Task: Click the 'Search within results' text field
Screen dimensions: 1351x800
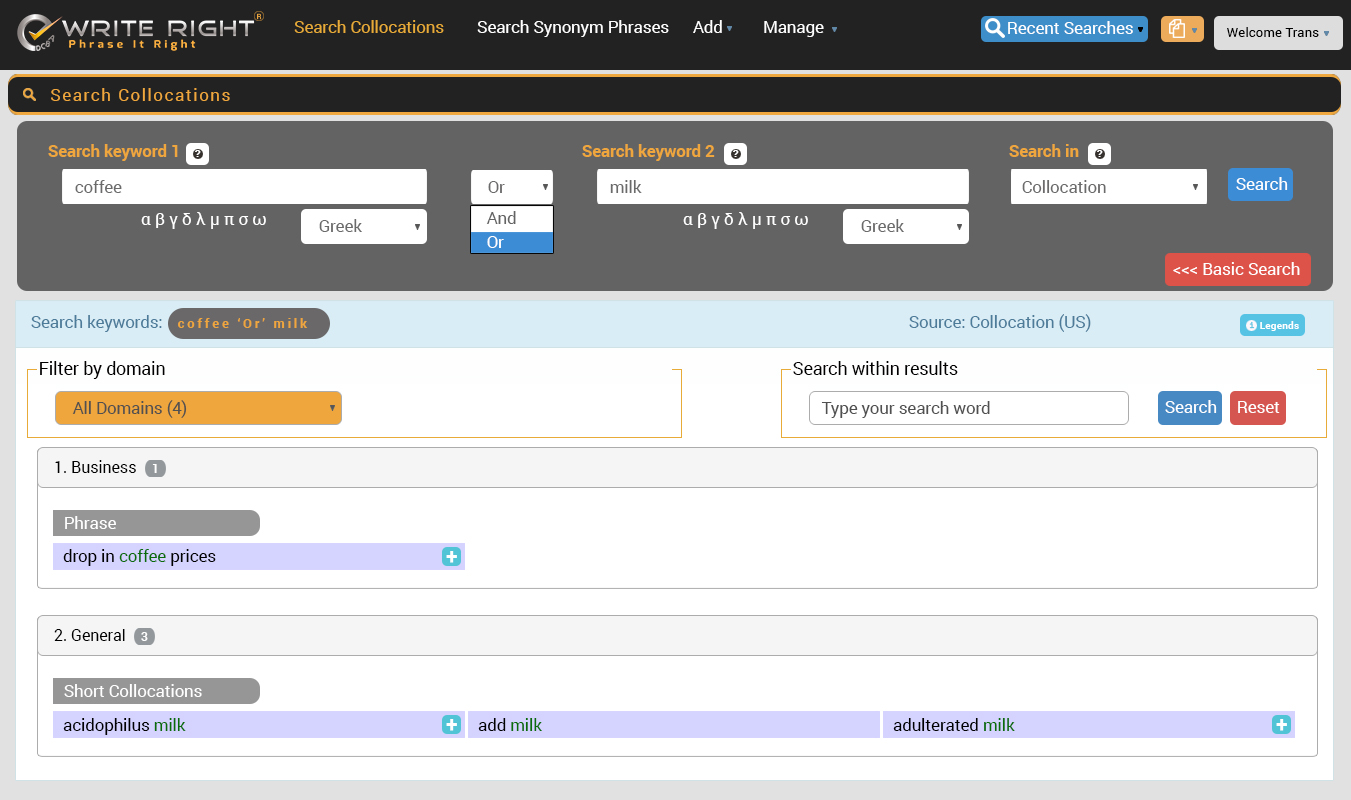Action: pos(968,408)
